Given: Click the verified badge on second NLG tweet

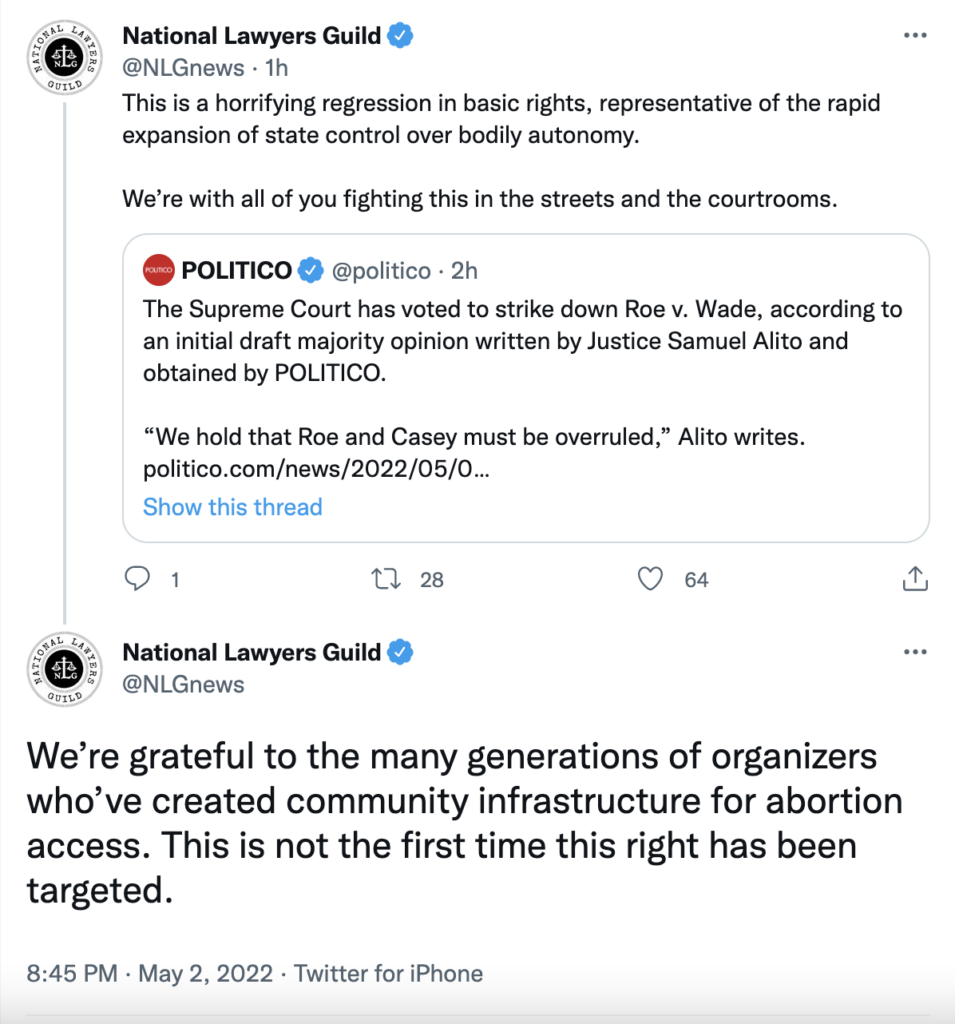Looking at the screenshot, I should coord(400,653).
